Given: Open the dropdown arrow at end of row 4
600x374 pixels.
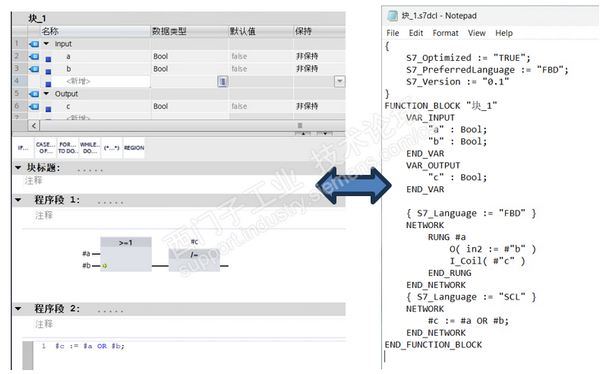Looking at the screenshot, I should pyautogui.click(x=339, y=81).
